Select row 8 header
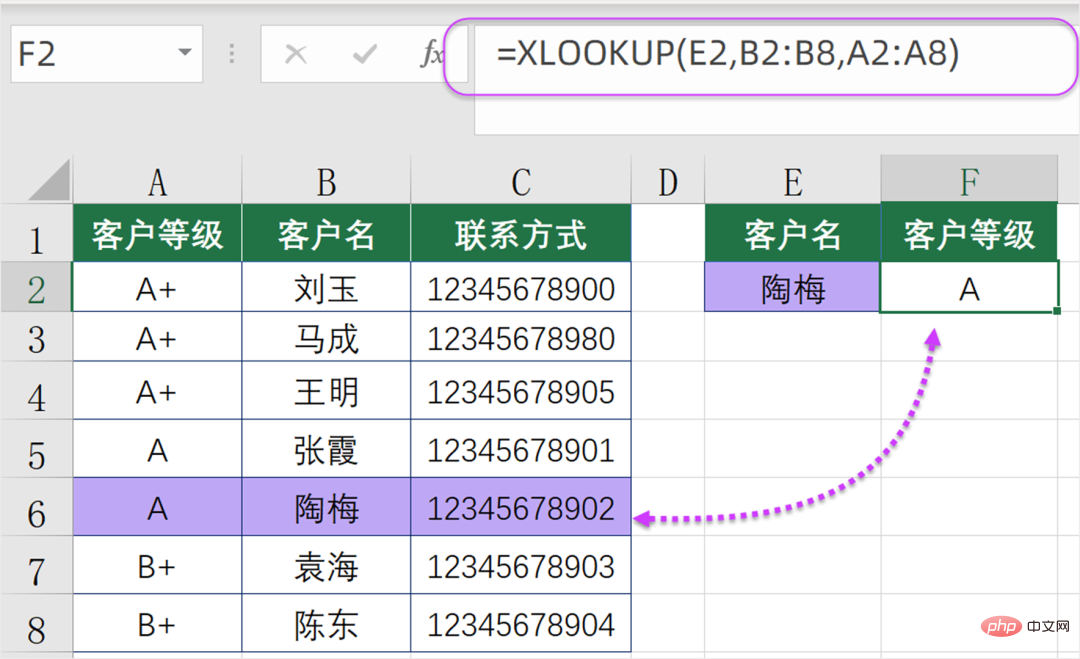 [37, 623]
